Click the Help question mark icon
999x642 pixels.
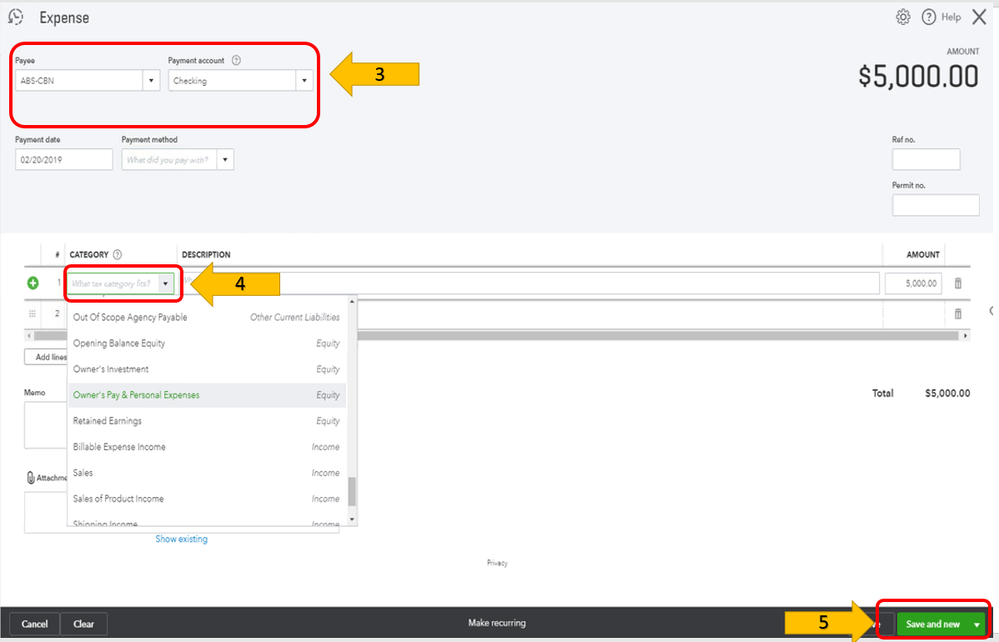point(929,17)
